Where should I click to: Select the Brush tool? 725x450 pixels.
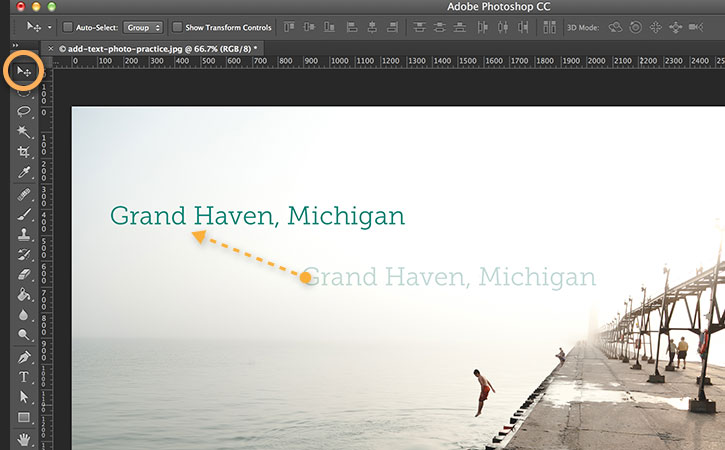[23, 214]
